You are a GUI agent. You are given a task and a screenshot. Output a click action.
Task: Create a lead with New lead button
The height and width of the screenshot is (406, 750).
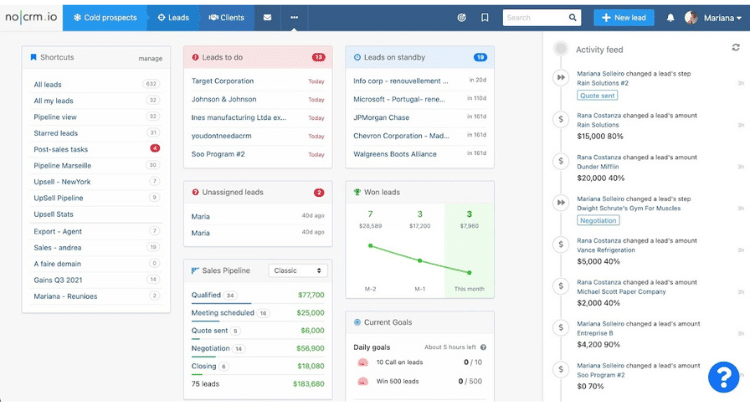coord(624,18)
